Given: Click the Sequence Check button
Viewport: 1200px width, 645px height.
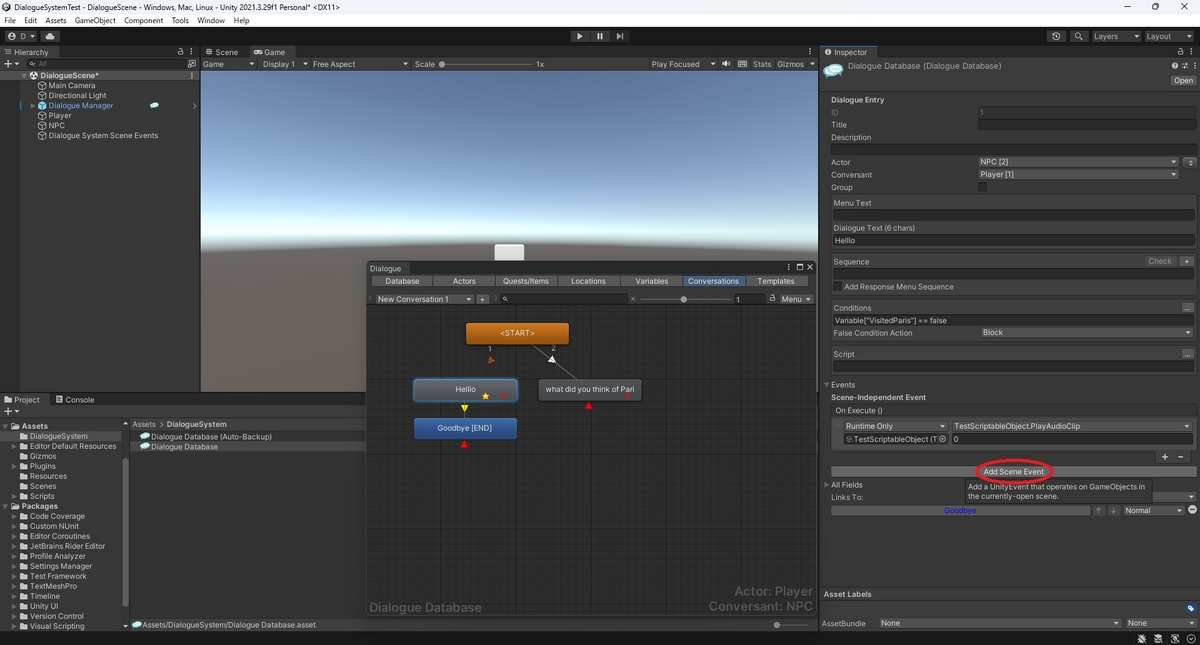Looking at the screenshot, I should pyautogui.click(x=1160, y=261).
